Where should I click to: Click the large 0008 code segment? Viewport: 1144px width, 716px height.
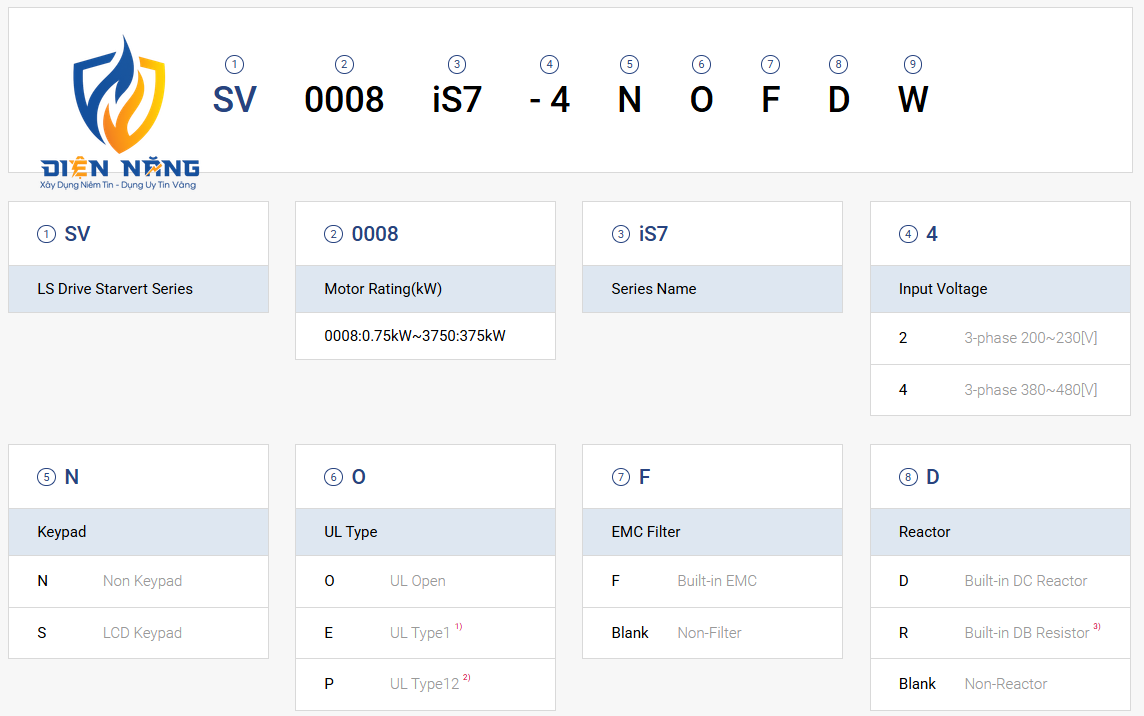(344, 99)
